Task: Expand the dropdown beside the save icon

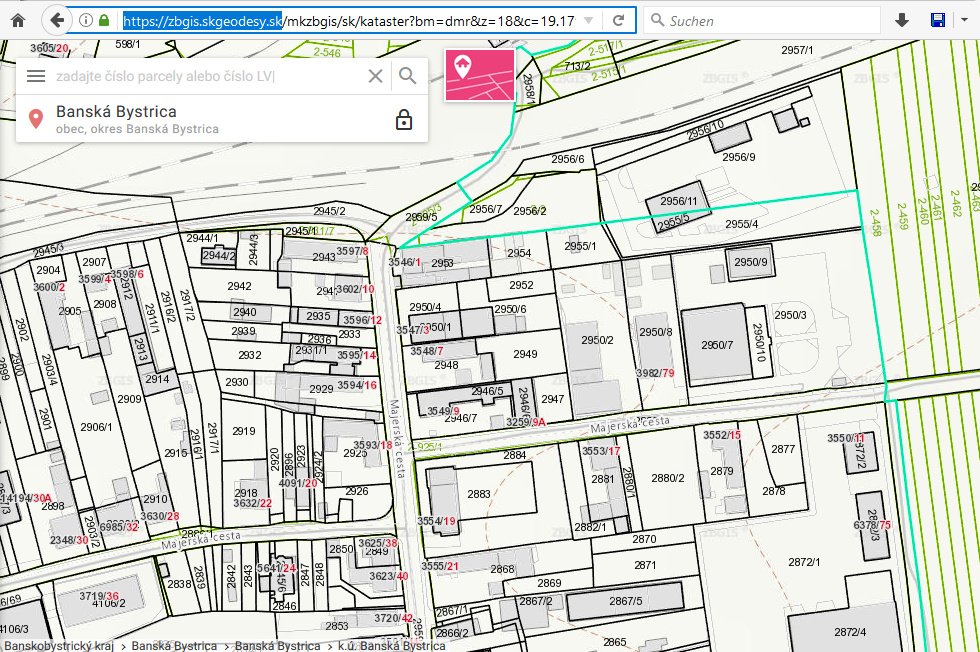Action: click(962, 20)
